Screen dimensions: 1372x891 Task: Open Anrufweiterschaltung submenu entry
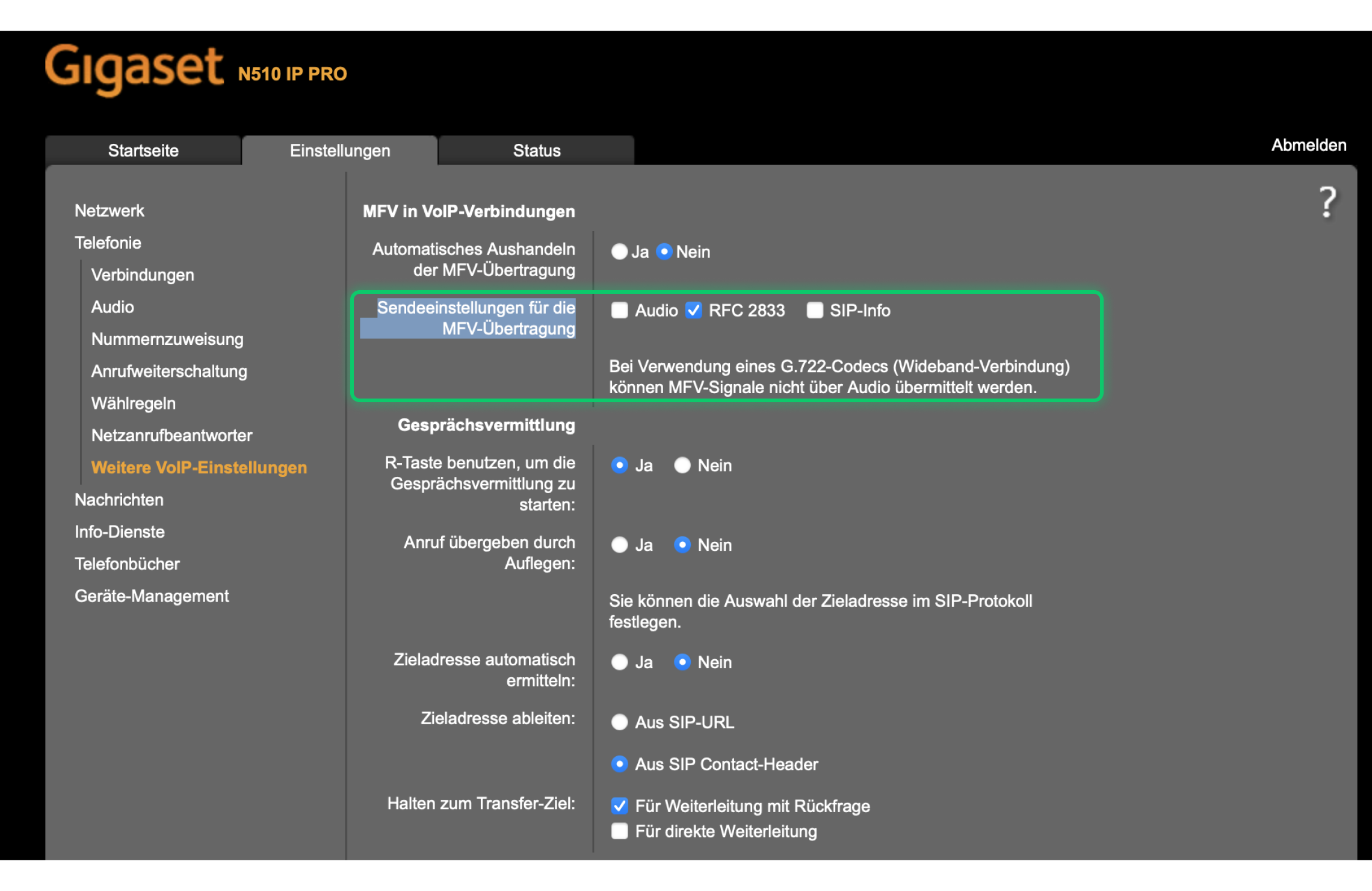click(170, 371)
